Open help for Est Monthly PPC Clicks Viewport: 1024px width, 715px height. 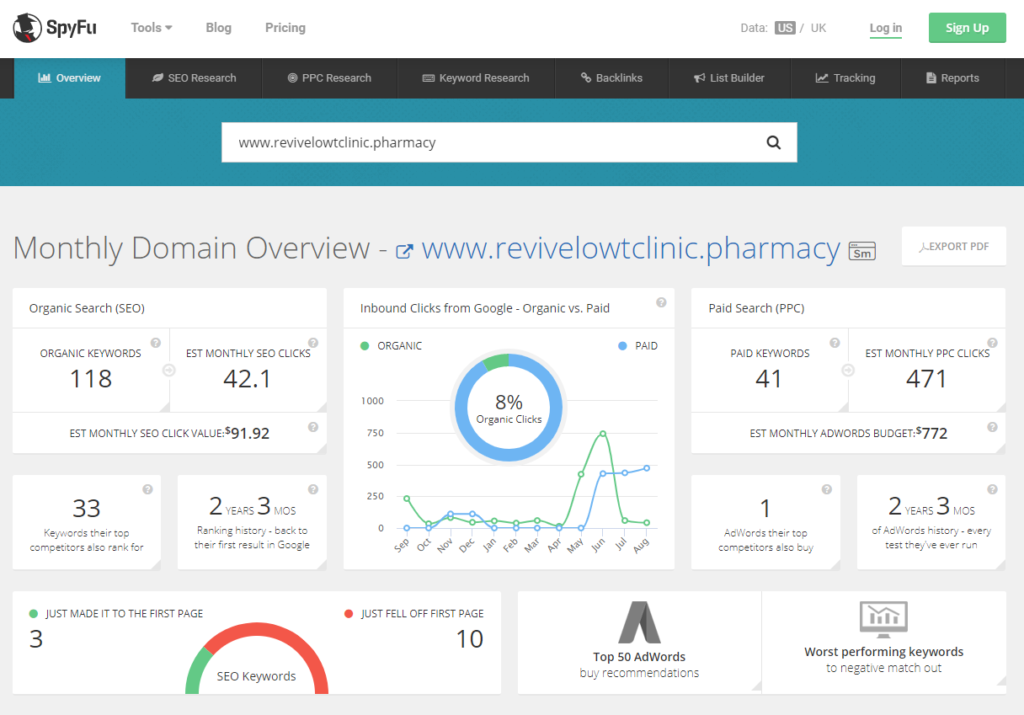tap(992, 343)
